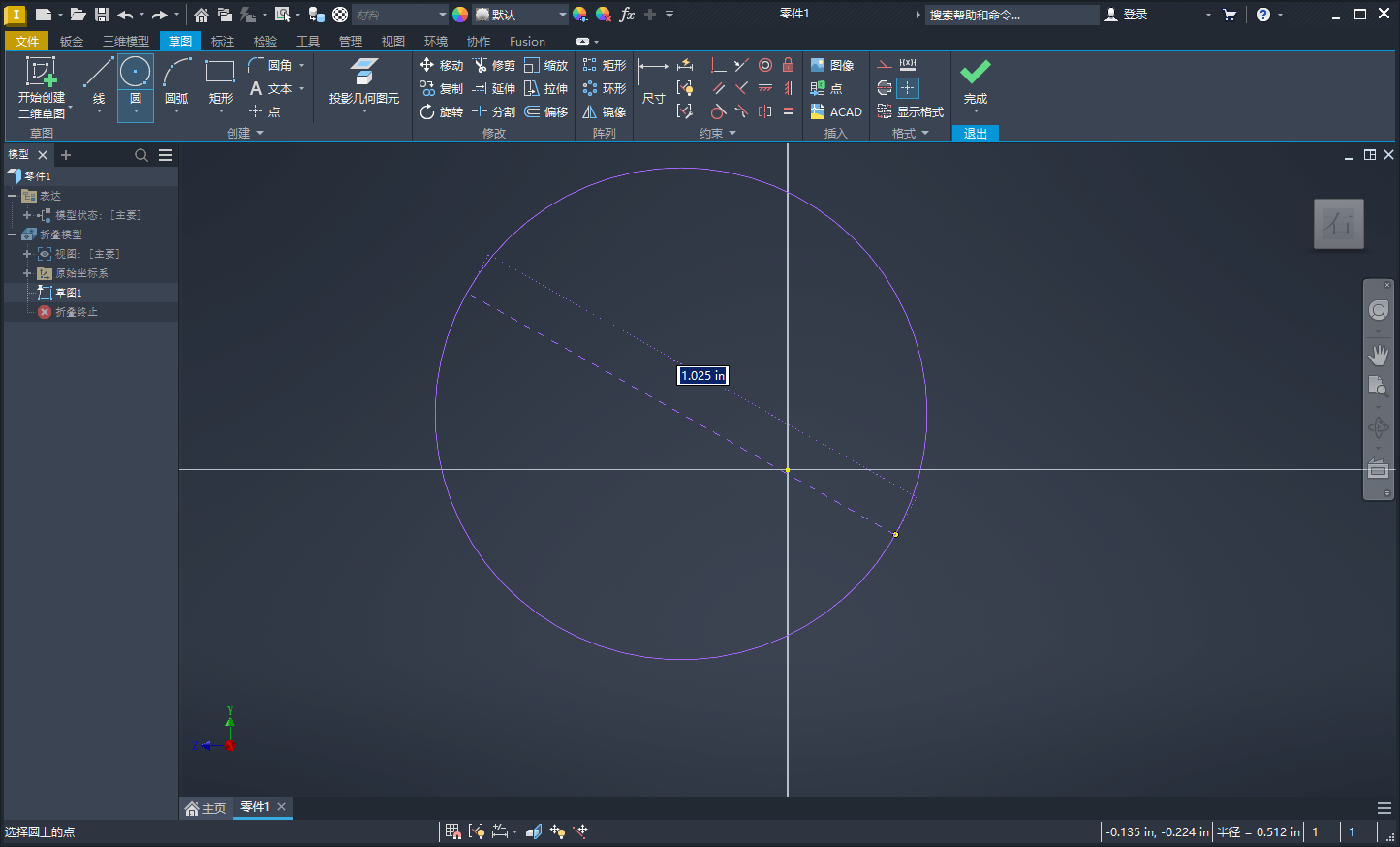
Task: Open the Circle (圆) tool dropdown arrow
Action: (x=136, y=112)
